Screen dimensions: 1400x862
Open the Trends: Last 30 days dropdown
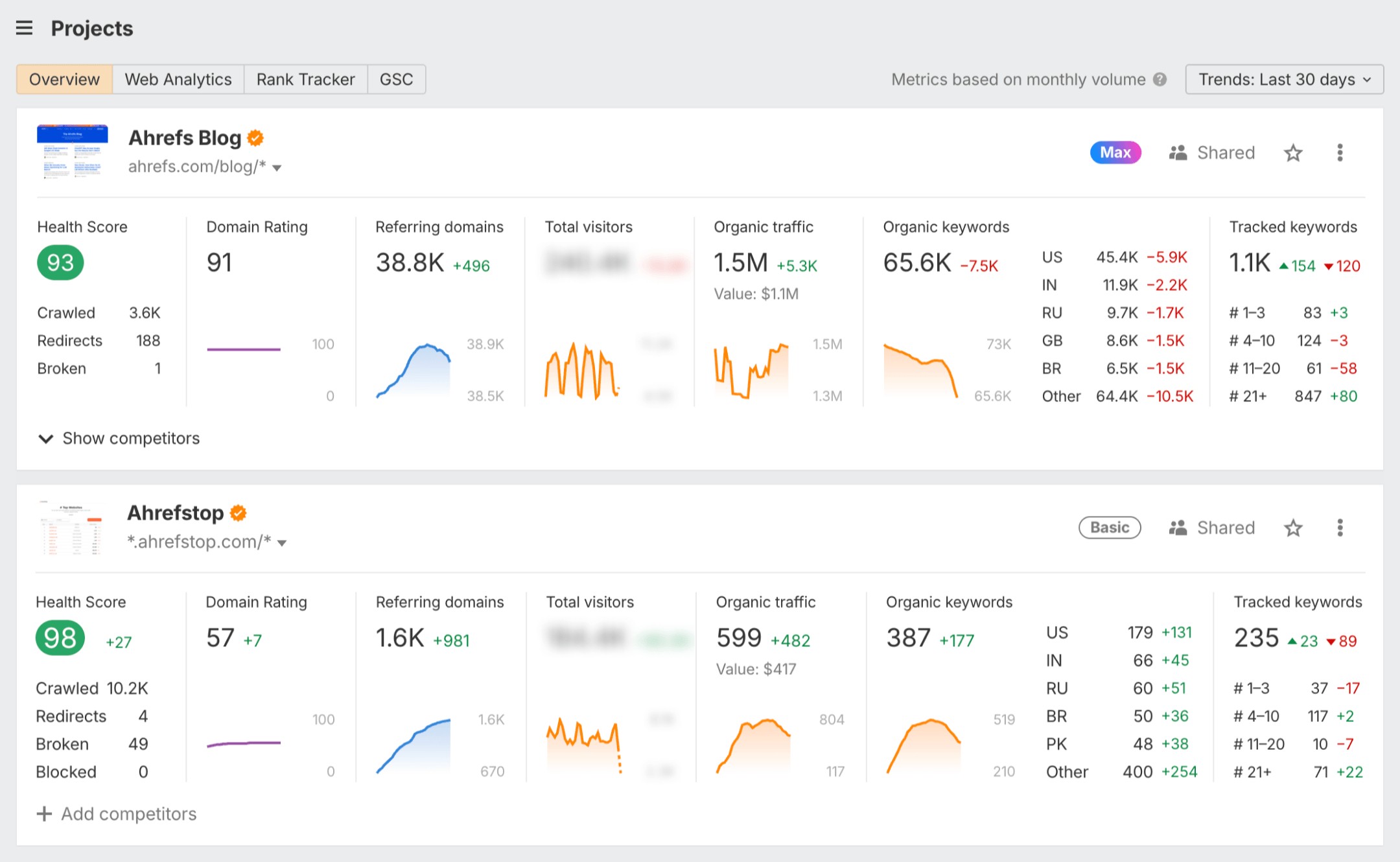[1284, 79]
